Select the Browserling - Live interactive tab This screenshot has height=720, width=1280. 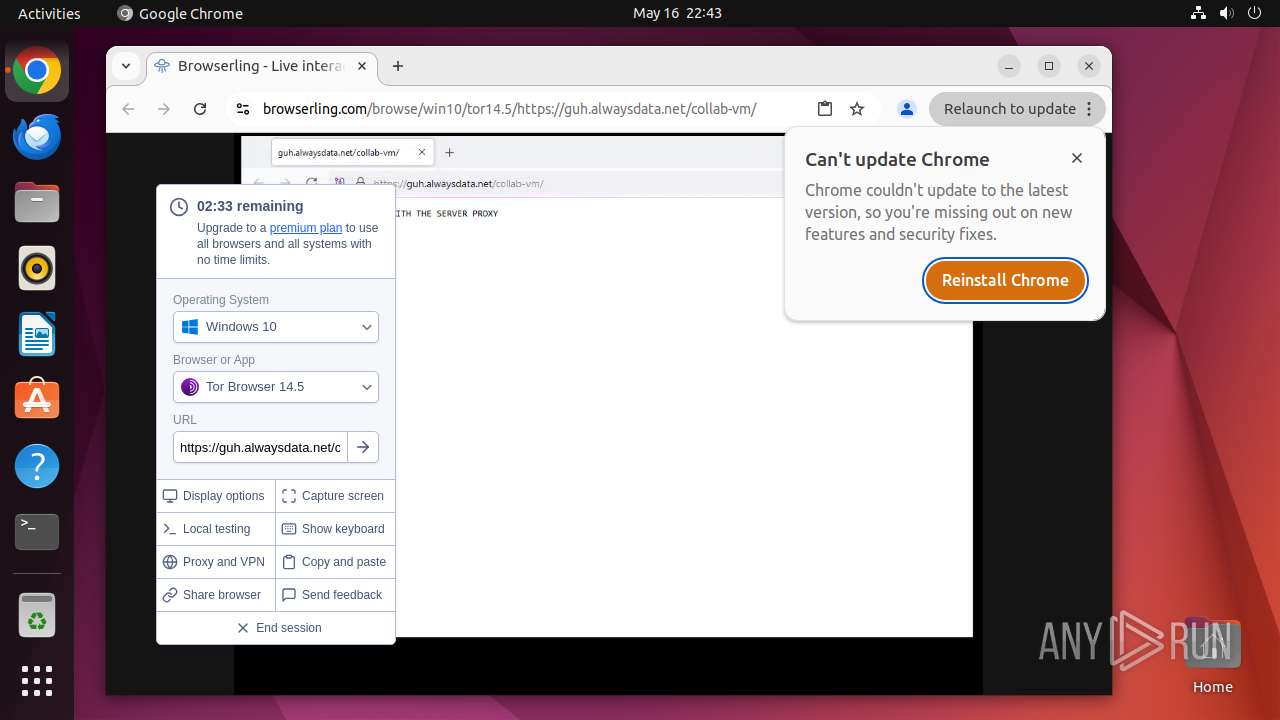point(261,66)
